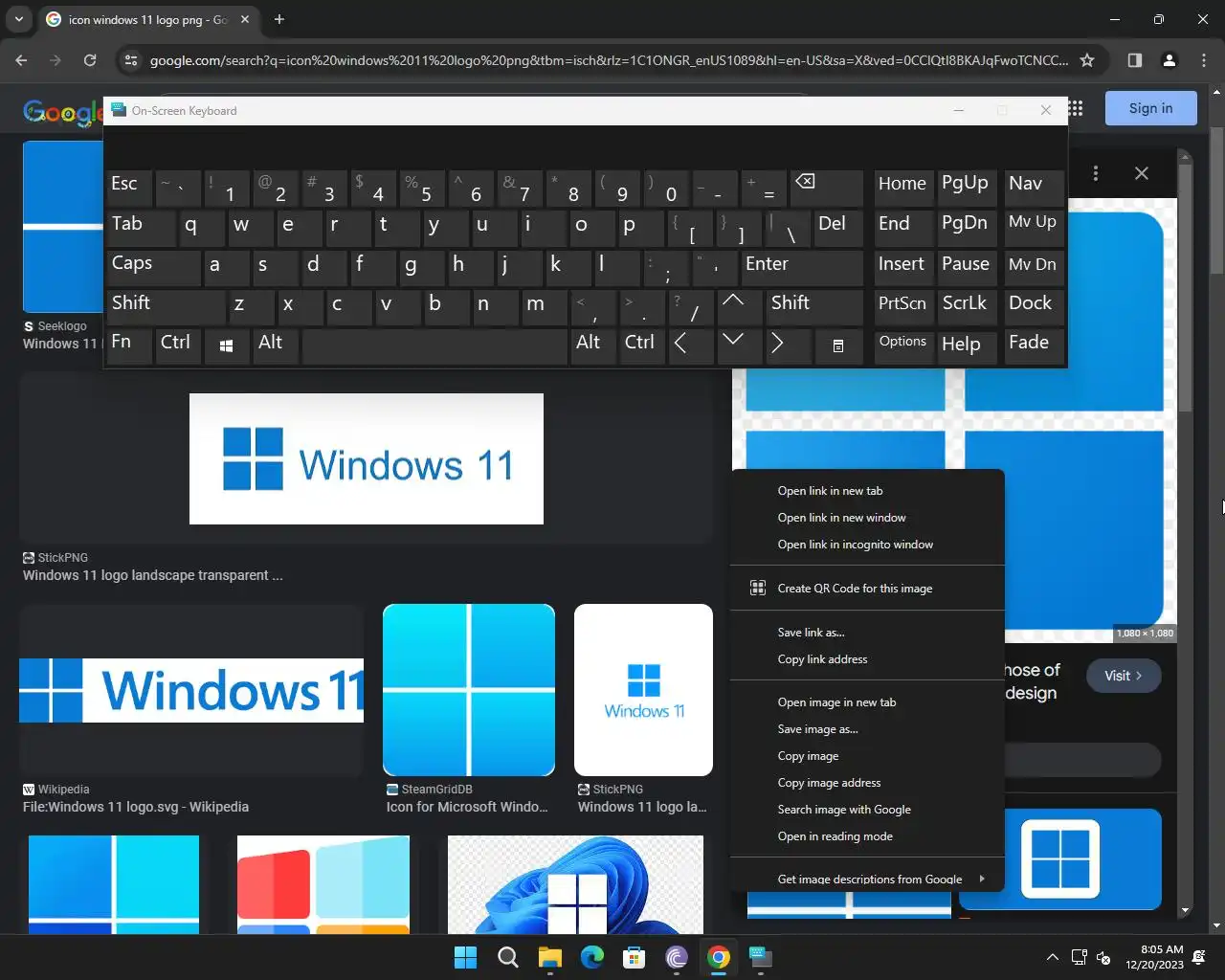Click the Esc key on keyboard
Screen dimensions: 1225x980
129,188
